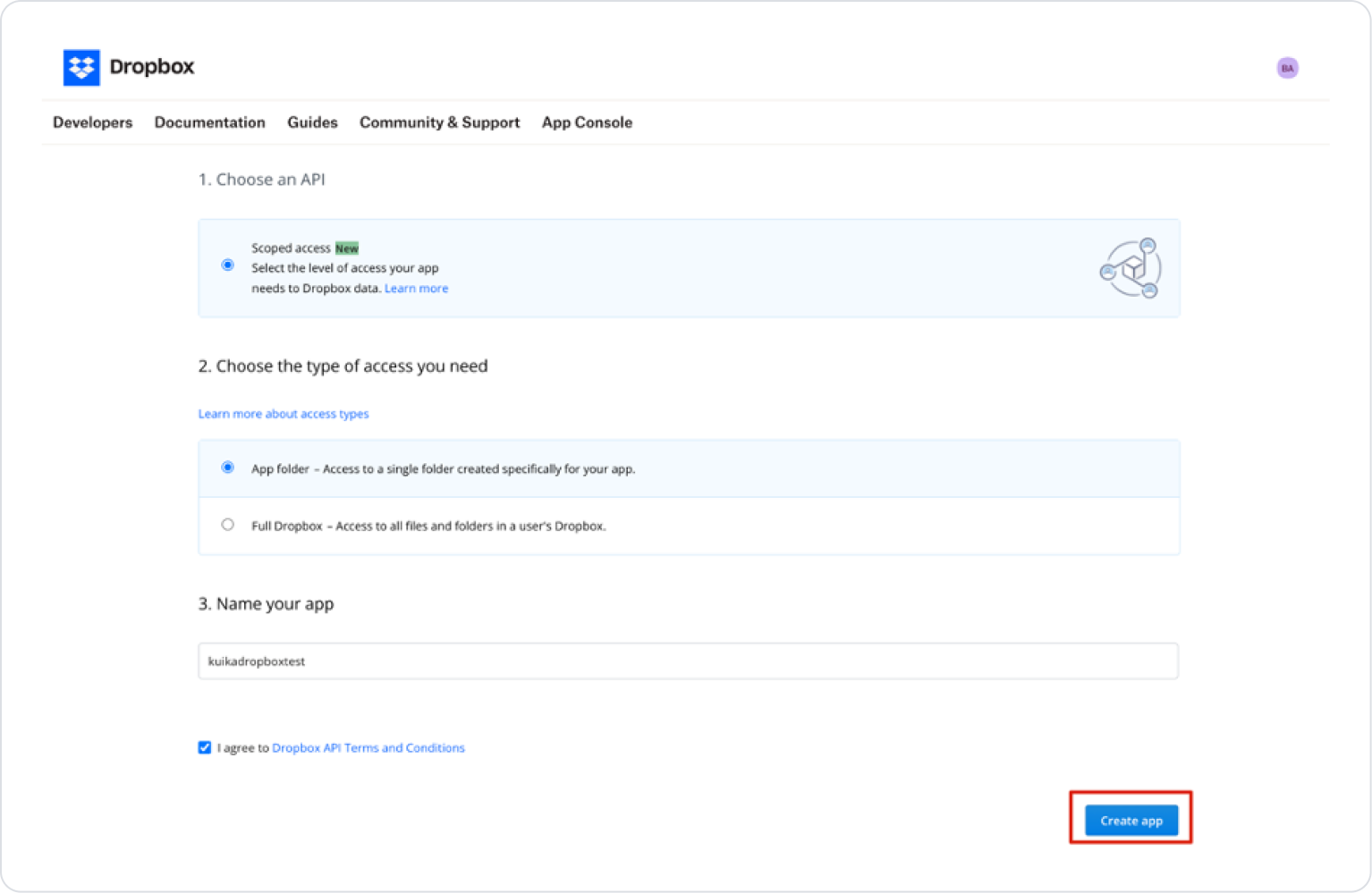This screenshot has width=1372, height=893.
Task: Open the App Console
Action: [587, 122]
